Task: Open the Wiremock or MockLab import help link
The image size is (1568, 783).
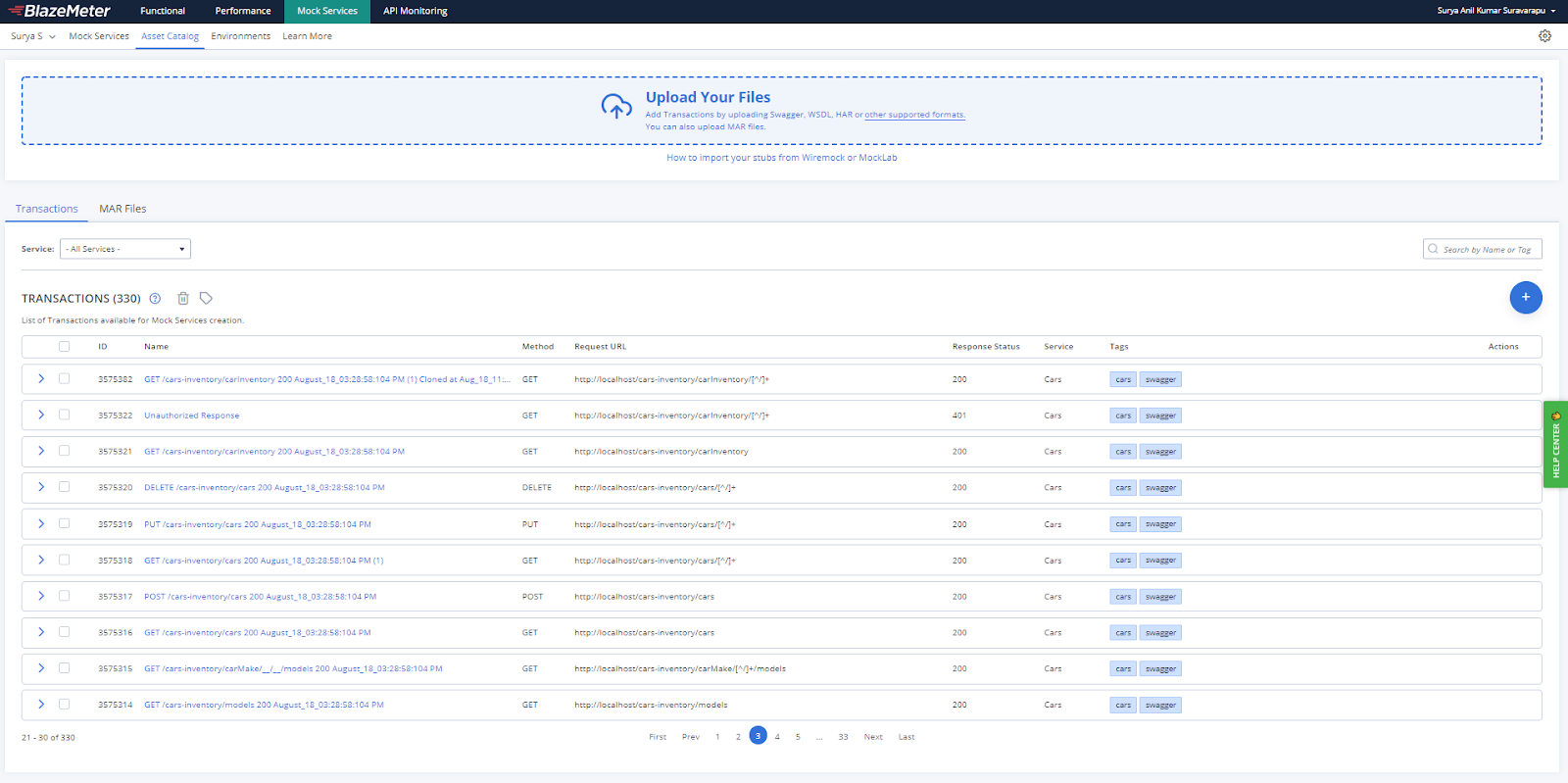Action: pyautogui.click(x=782, y=158)
